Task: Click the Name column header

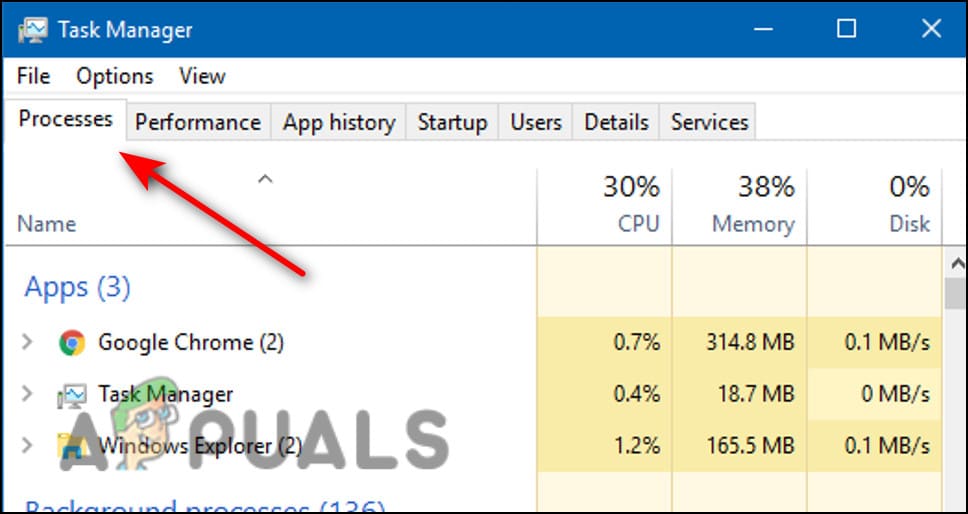Action: pos(46,223)
